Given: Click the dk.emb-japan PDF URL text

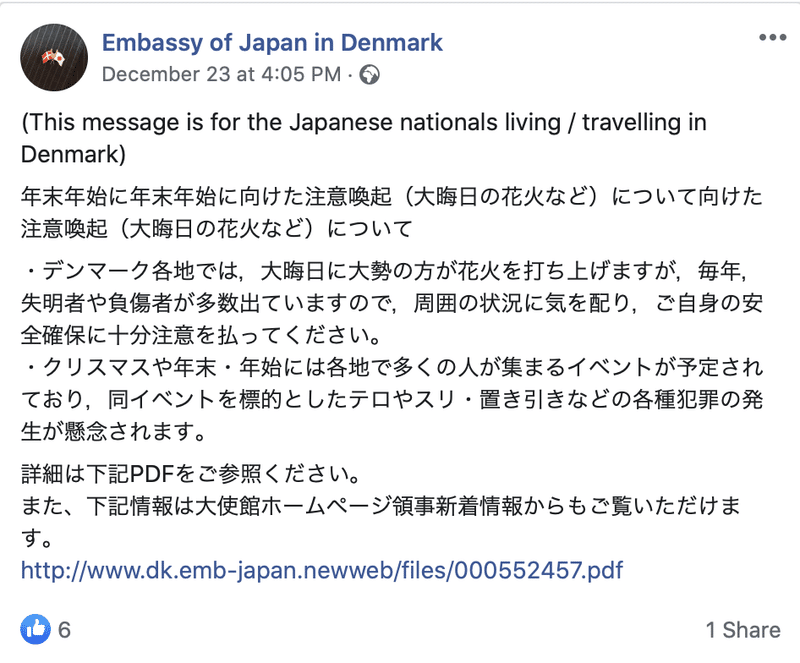Looking at the screenshot, I should pyautogui.click(x=321, y=570).
